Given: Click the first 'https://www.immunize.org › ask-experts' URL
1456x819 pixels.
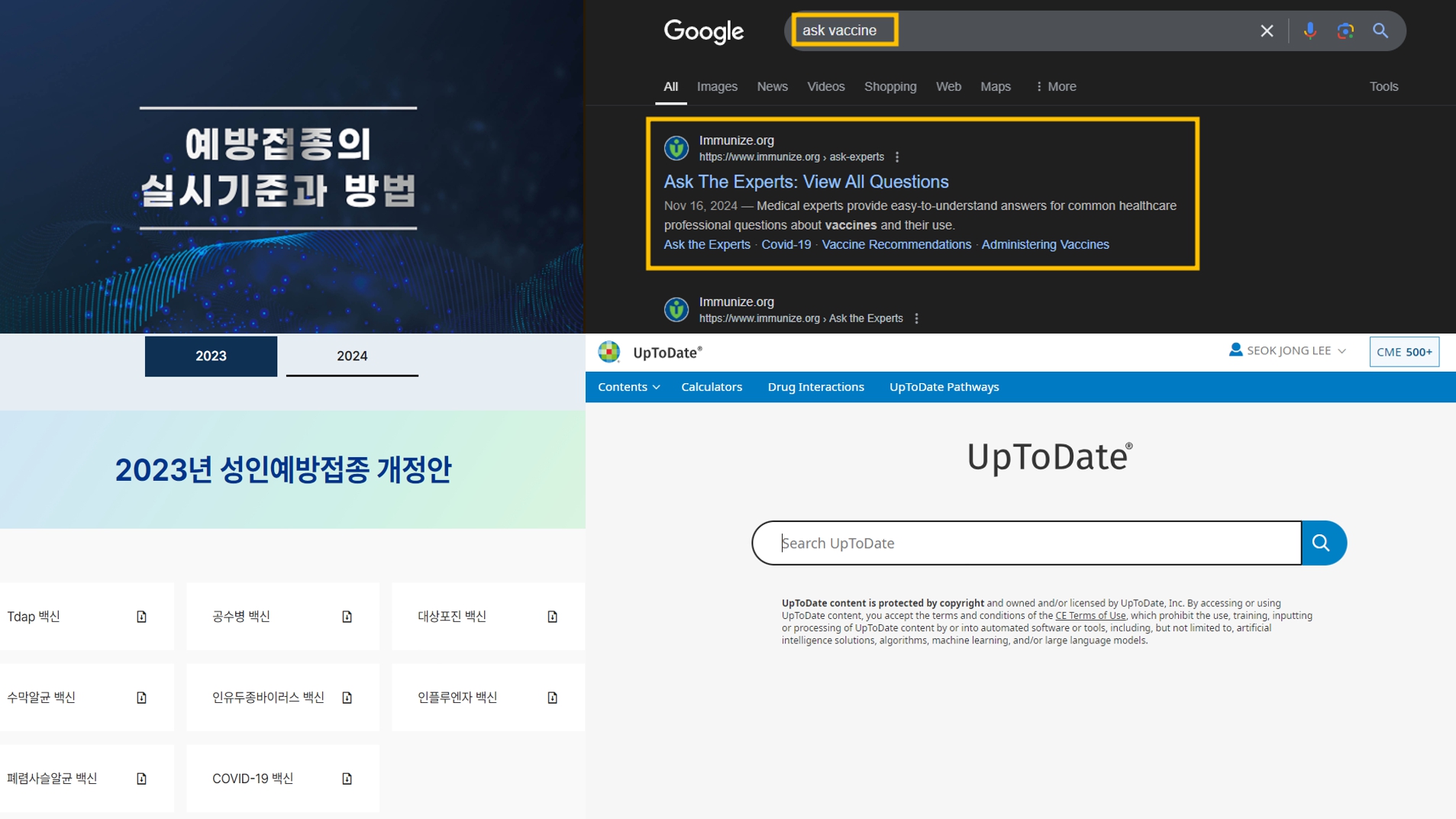Looking at the screenshot, I should coord(791,157).
